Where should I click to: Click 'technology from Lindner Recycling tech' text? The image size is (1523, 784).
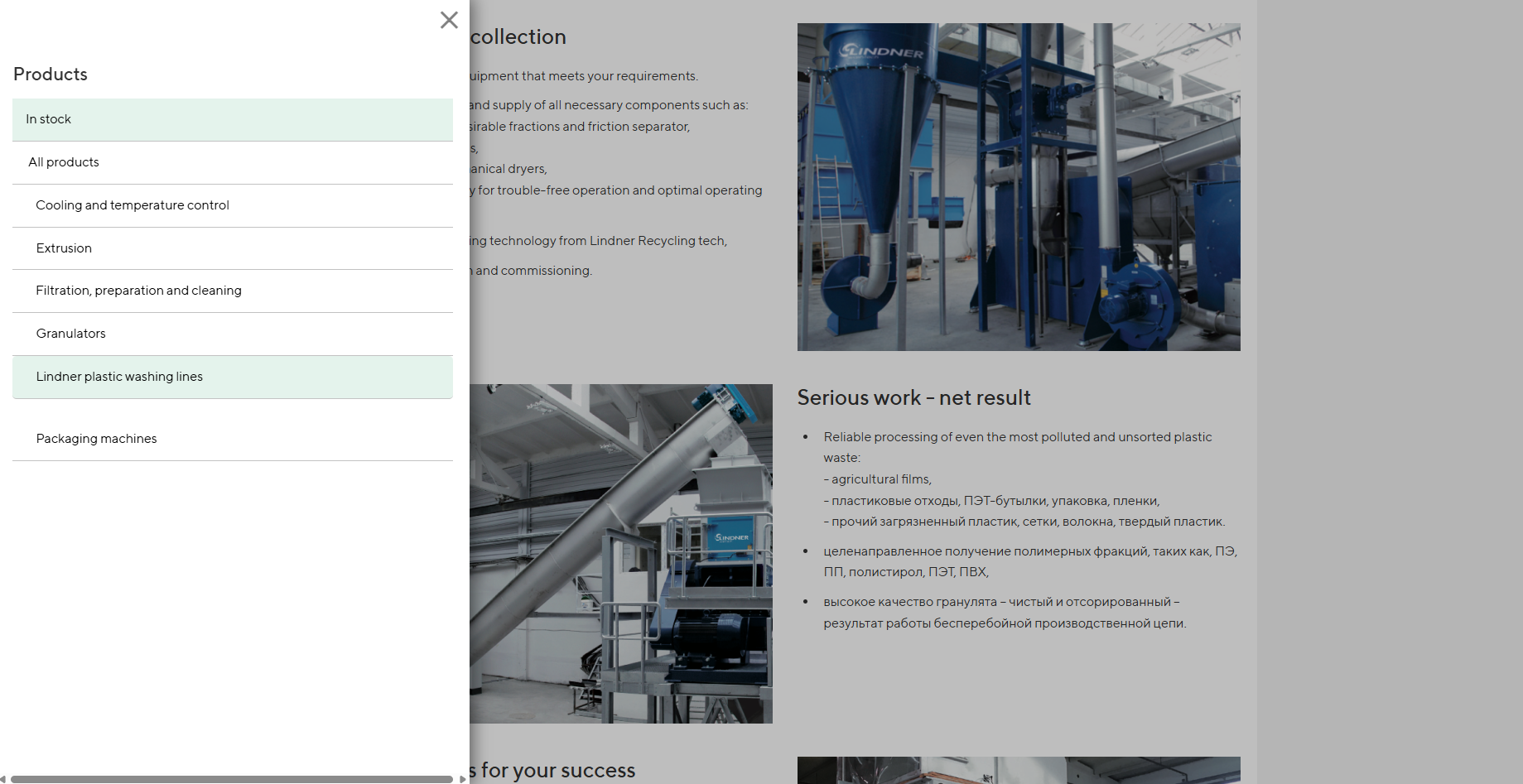coord(607,241)
